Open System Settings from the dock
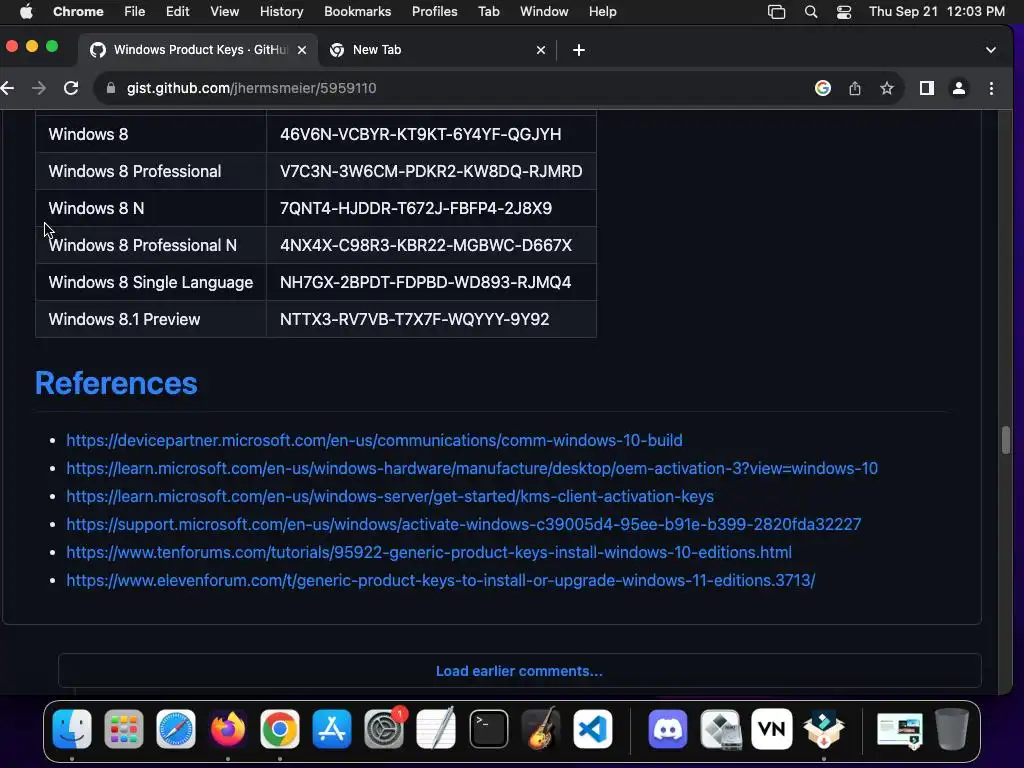Screen dimensions: 1024x768 pos(384,729)
